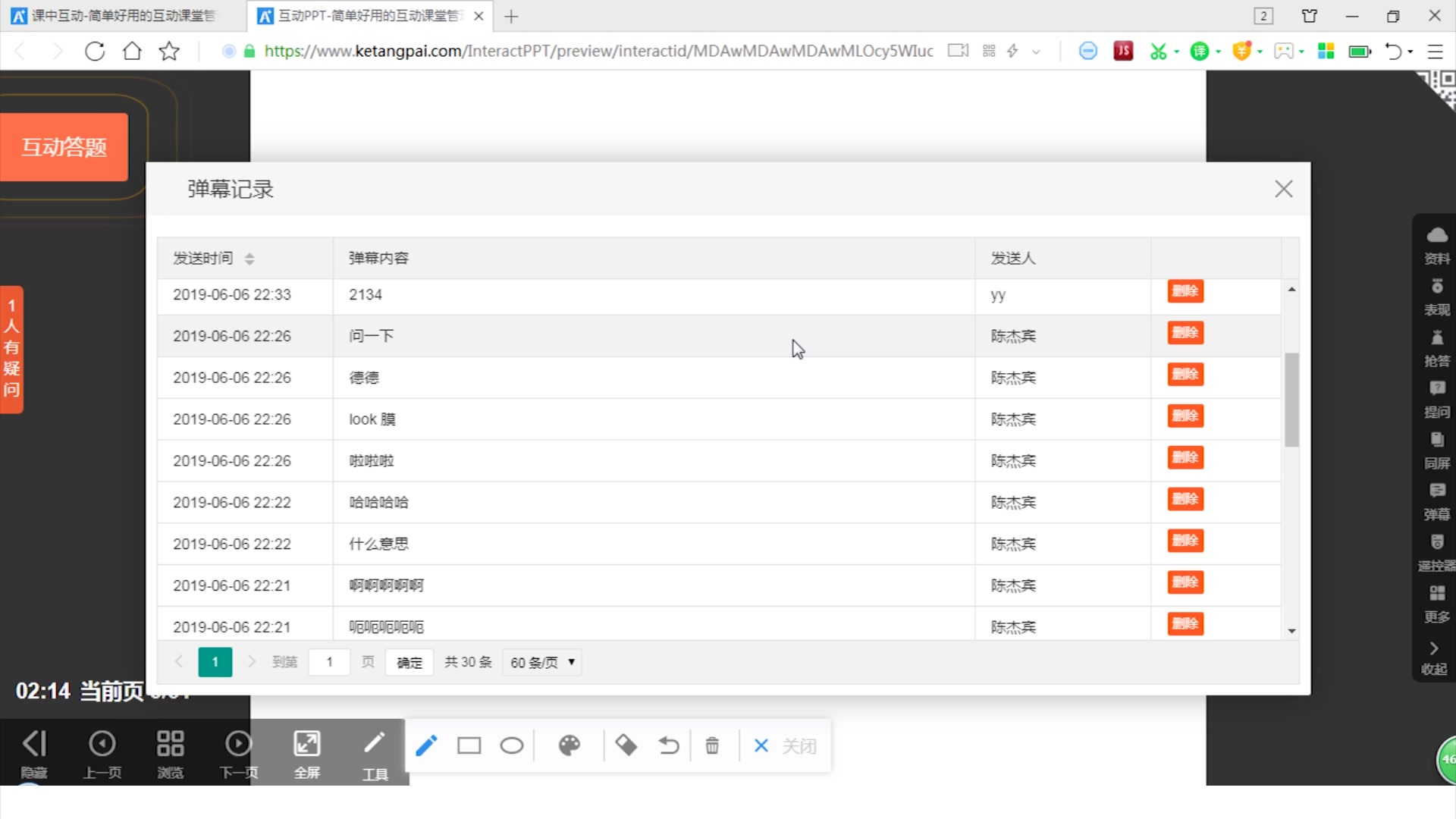Go to the browser home page

[132, 52]
